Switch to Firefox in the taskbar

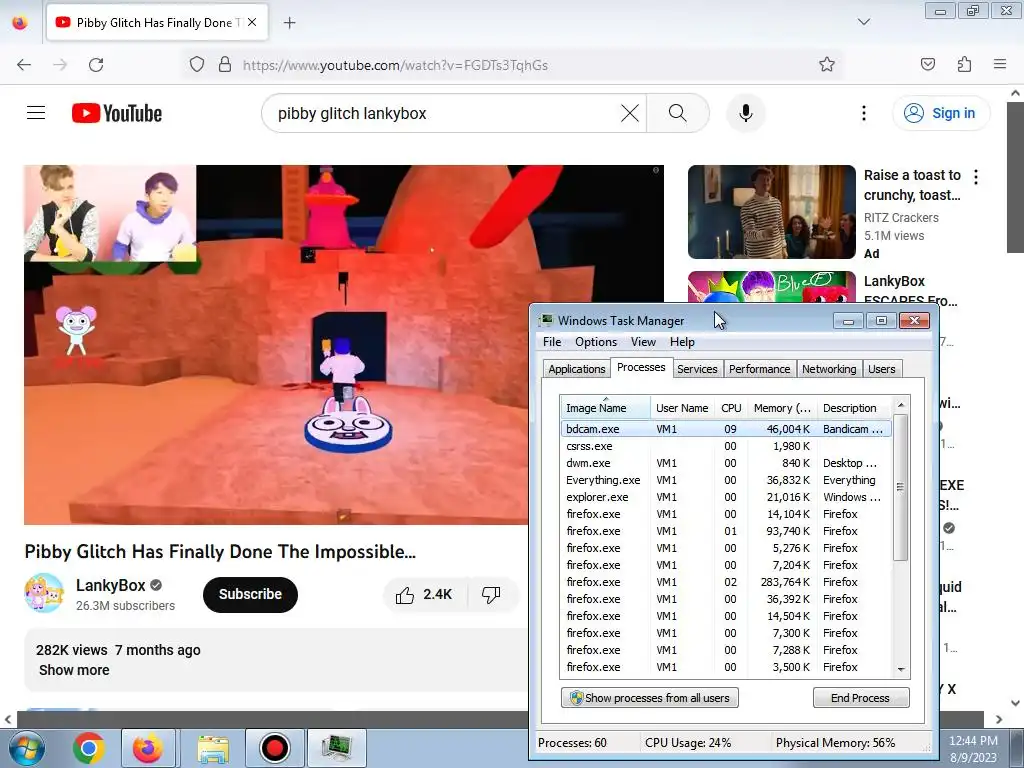(148, 748)
